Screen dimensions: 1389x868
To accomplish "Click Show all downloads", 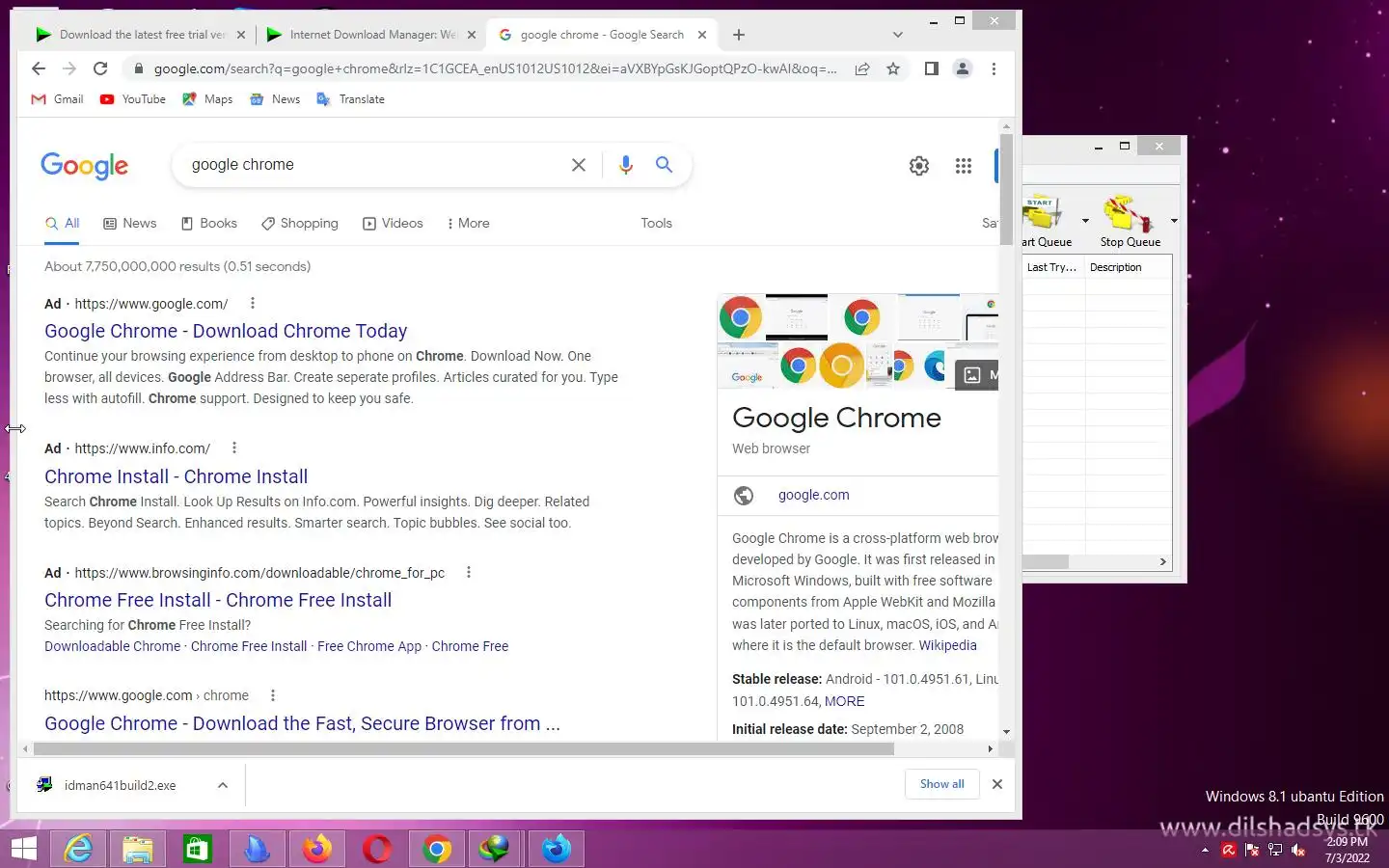I will pyautogui.click(x=941, y=784).
